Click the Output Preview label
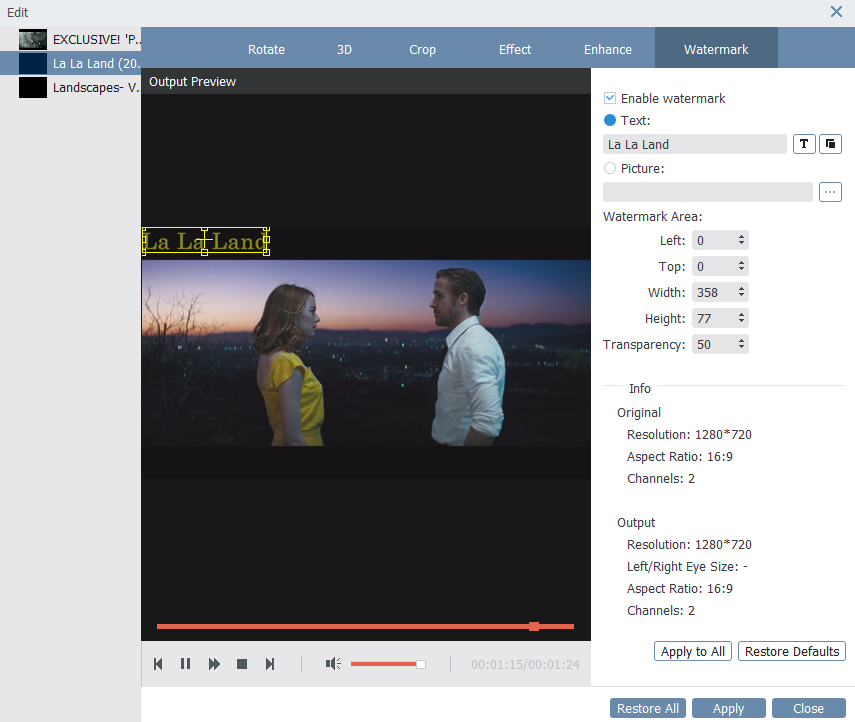The width and height of the screenshot is (855, 722). tap(192, 82)
